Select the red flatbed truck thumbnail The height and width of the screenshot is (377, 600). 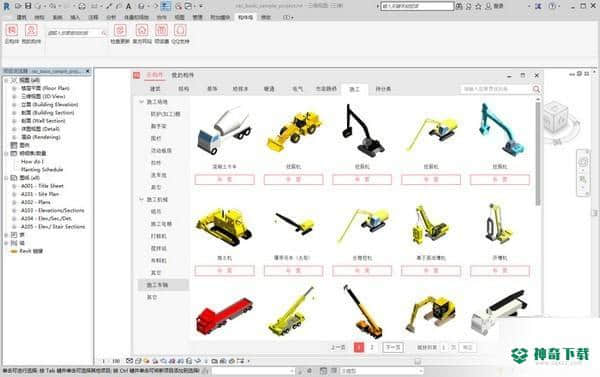[x=224, y=315]
